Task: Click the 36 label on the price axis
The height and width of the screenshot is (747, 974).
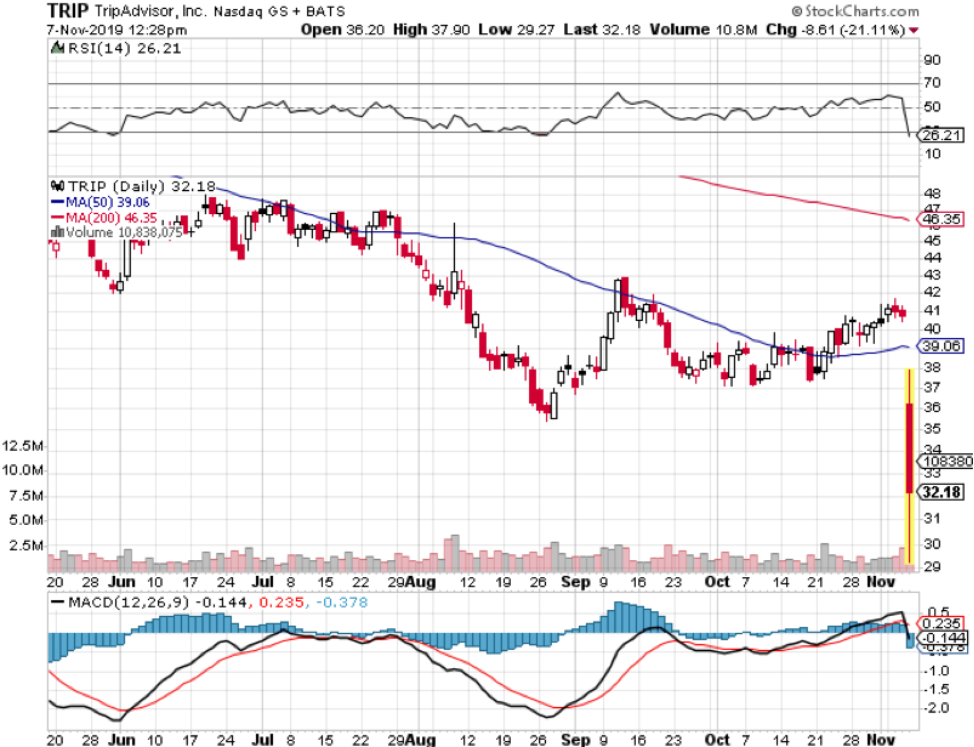Action: [932, 407]
